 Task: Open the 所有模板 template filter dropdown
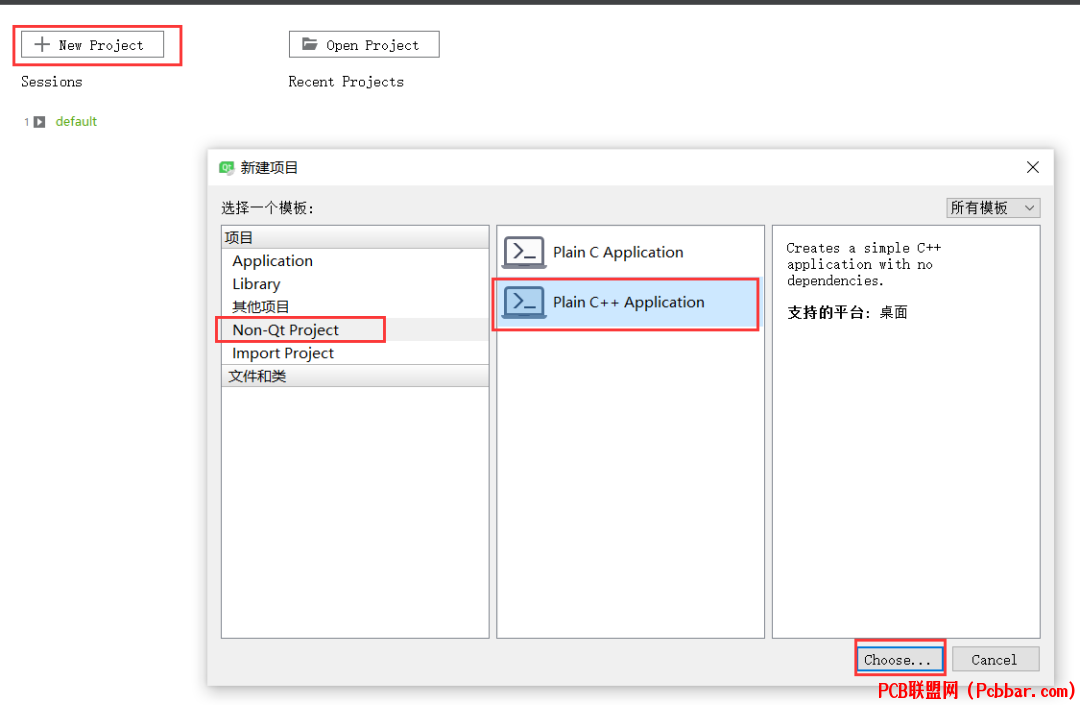tap(993, 208)
